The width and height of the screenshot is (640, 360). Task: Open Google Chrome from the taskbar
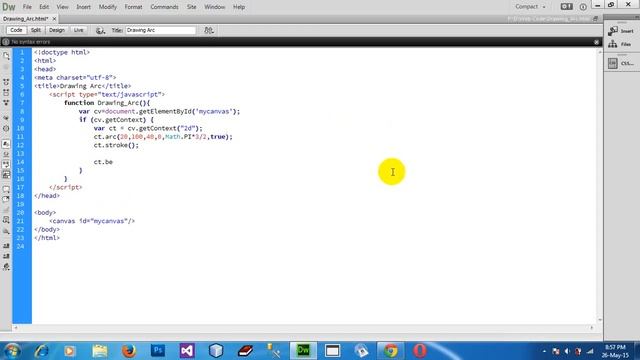(391, 351)
